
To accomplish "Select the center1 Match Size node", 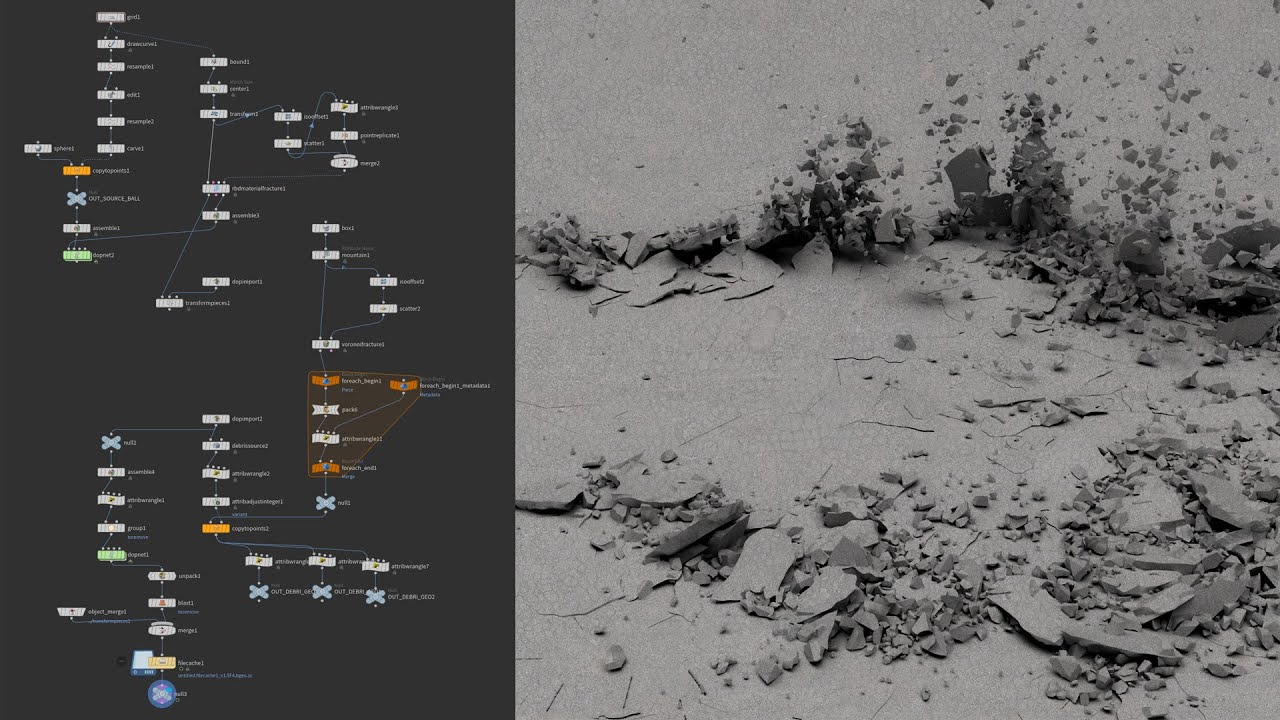I will (x=213, y=89).
